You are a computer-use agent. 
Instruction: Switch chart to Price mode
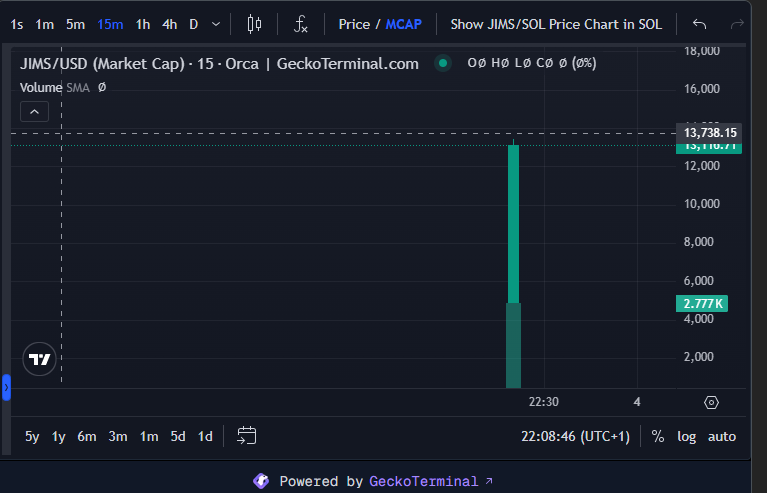354,24
